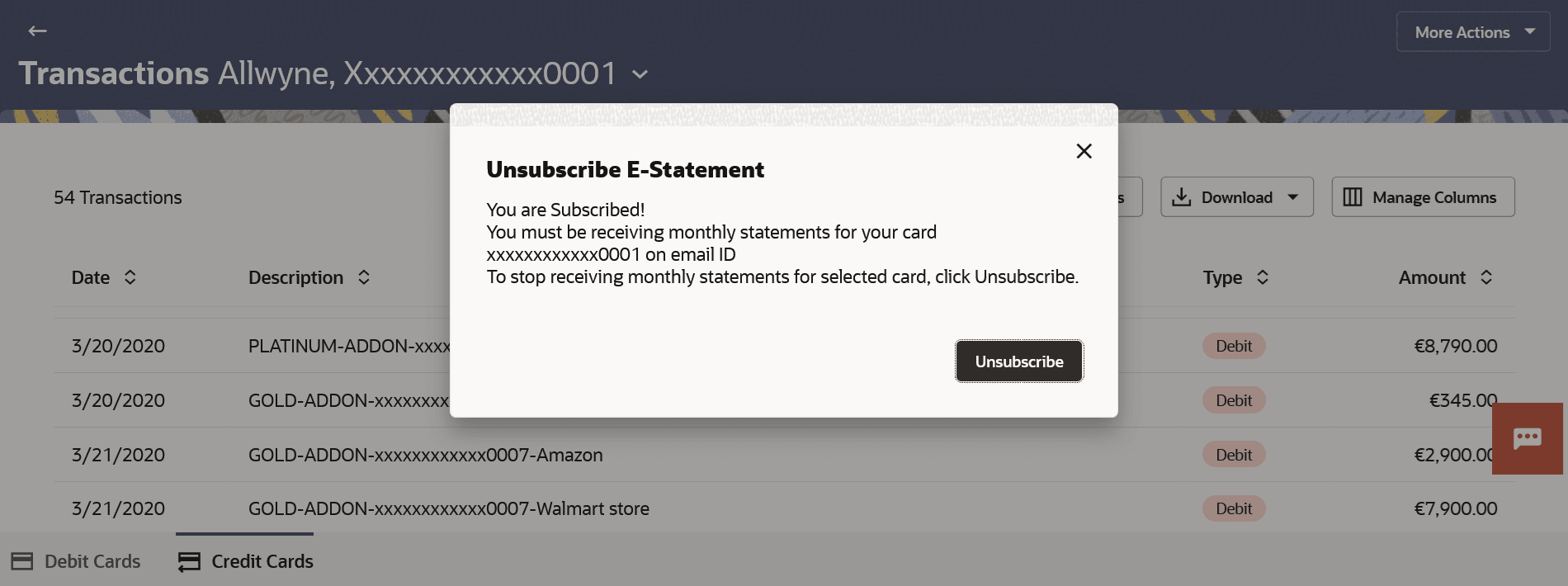Select the GOLD-ADDON Amazon transaction row

425,455
